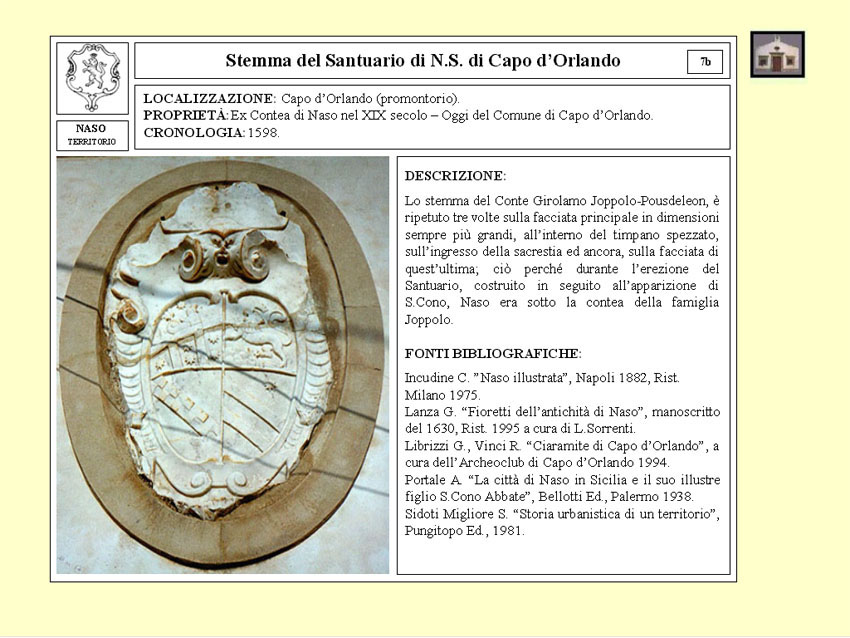Click the sanctuary building thumbnail icon

[x=777, y=54]
